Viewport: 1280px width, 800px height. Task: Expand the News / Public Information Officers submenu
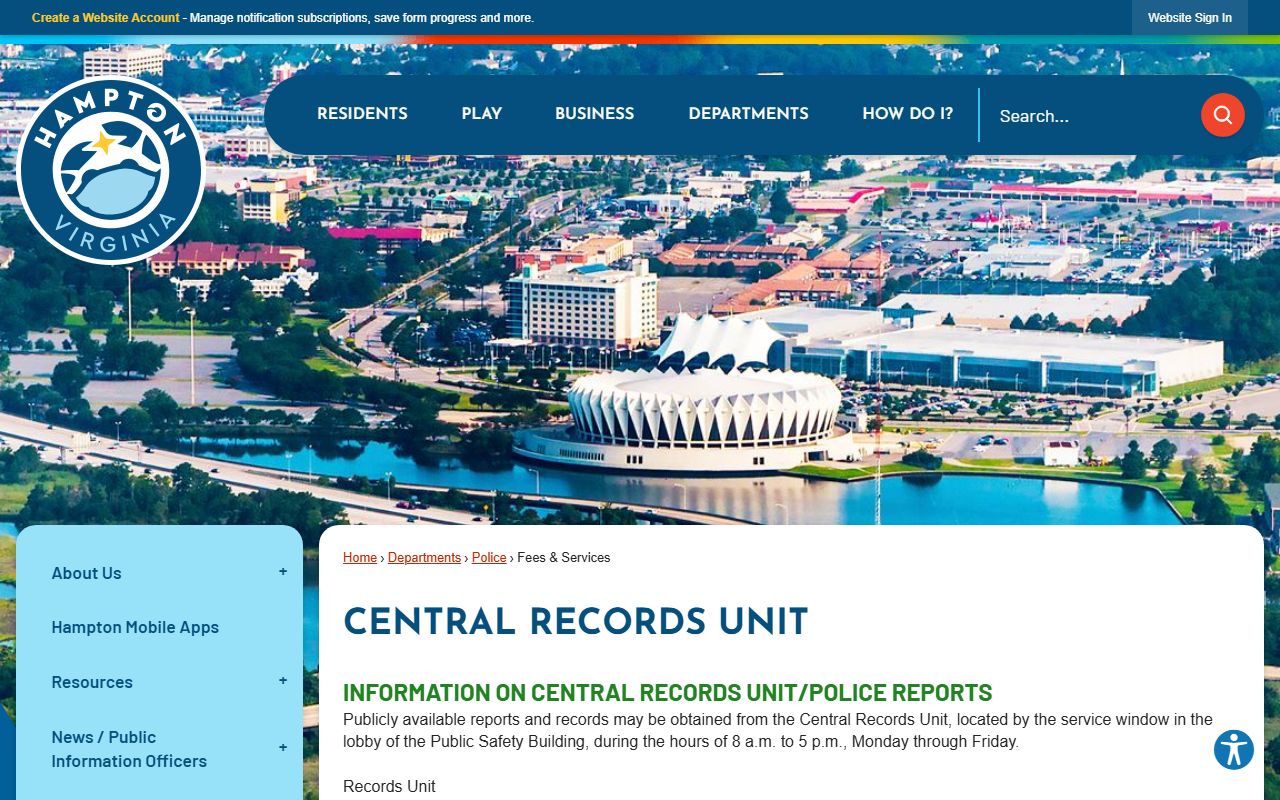click(283, 748)
